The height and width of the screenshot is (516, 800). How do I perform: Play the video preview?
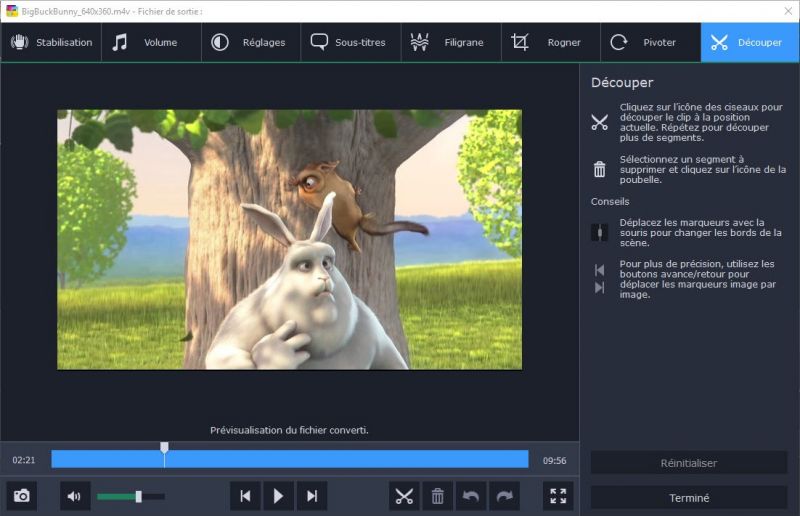278,496
